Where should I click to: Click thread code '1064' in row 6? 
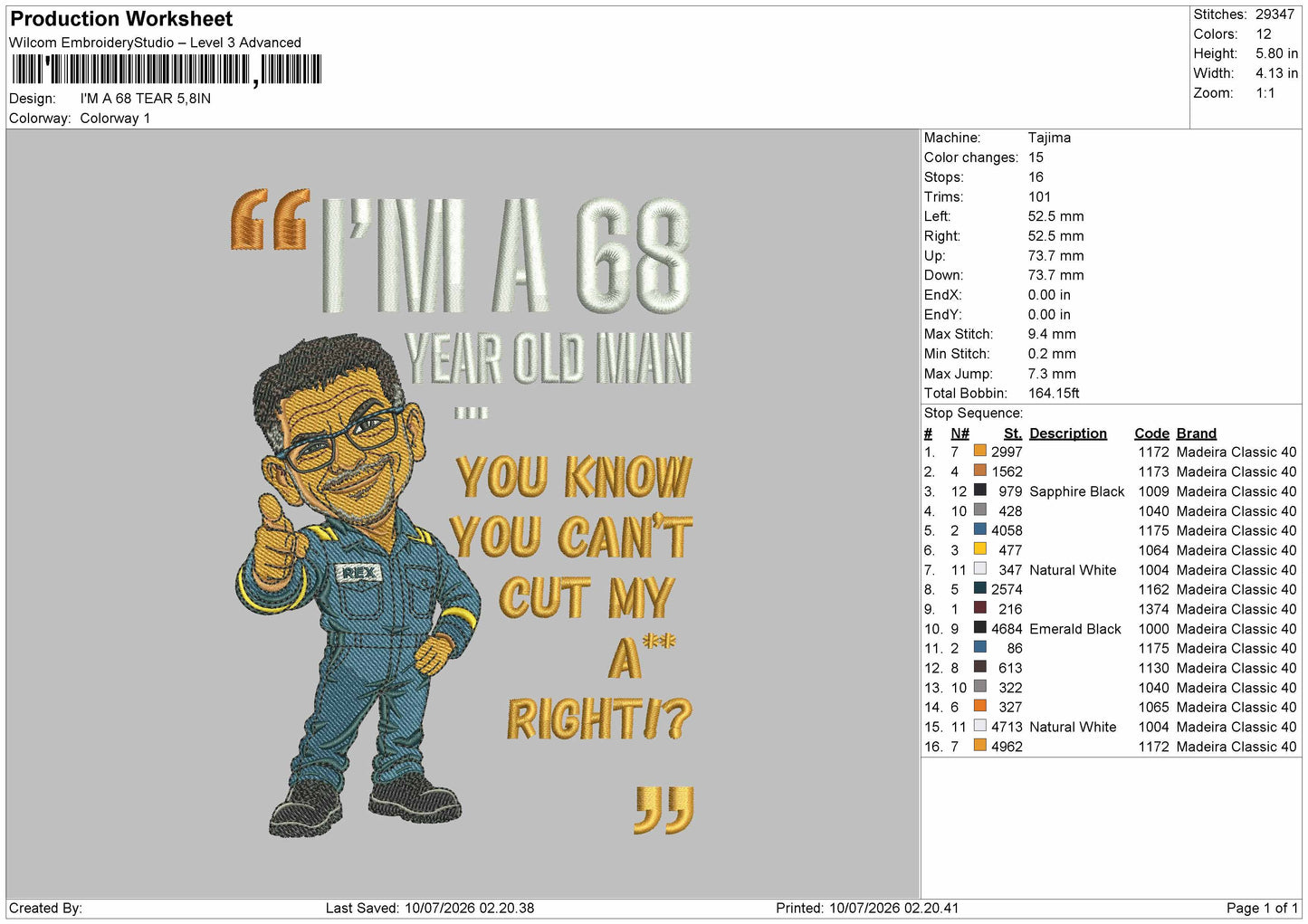[x=1153, y=550]
